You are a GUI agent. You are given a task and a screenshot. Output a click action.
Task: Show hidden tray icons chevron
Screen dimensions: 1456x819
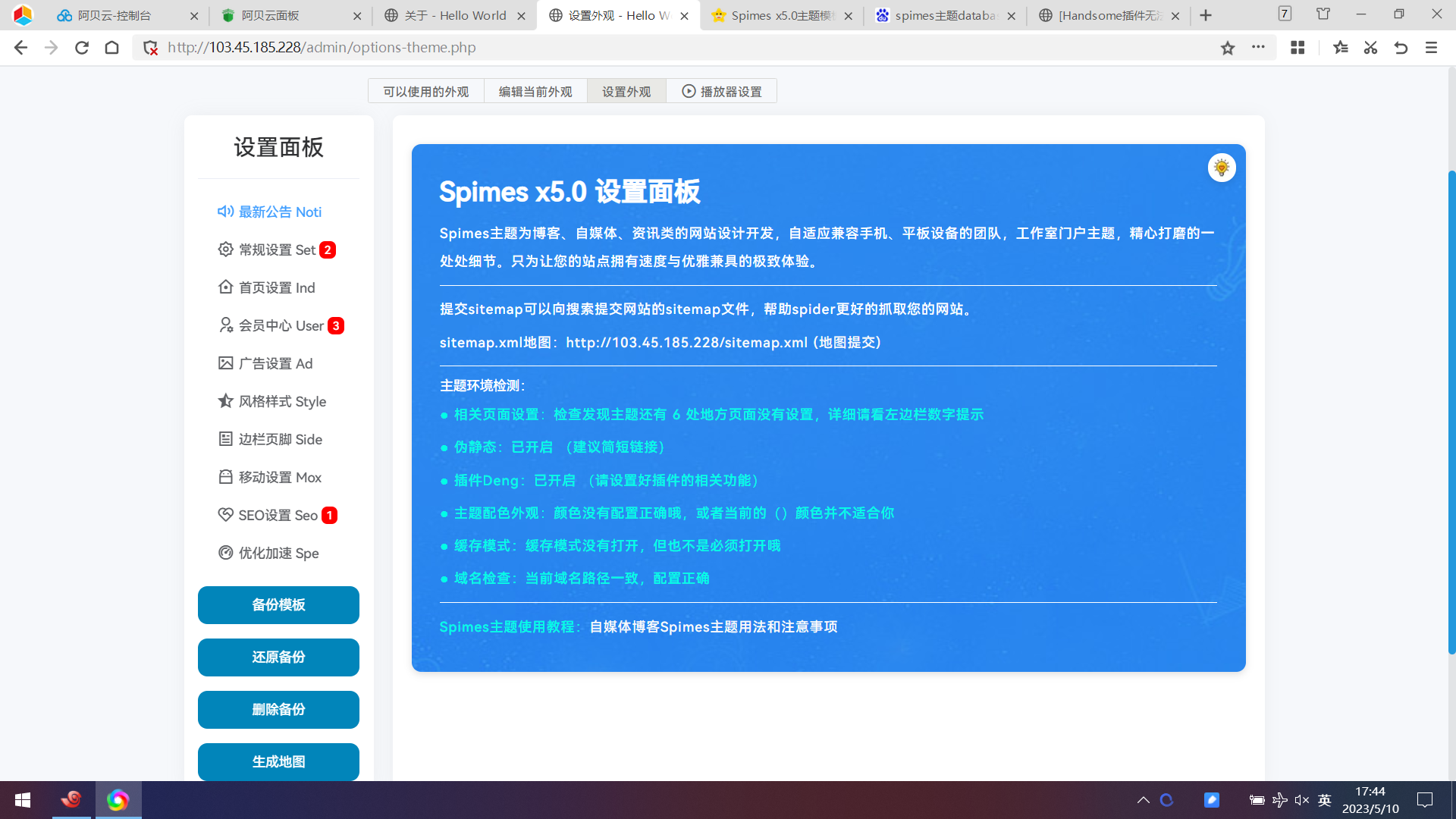[1144, 800]
